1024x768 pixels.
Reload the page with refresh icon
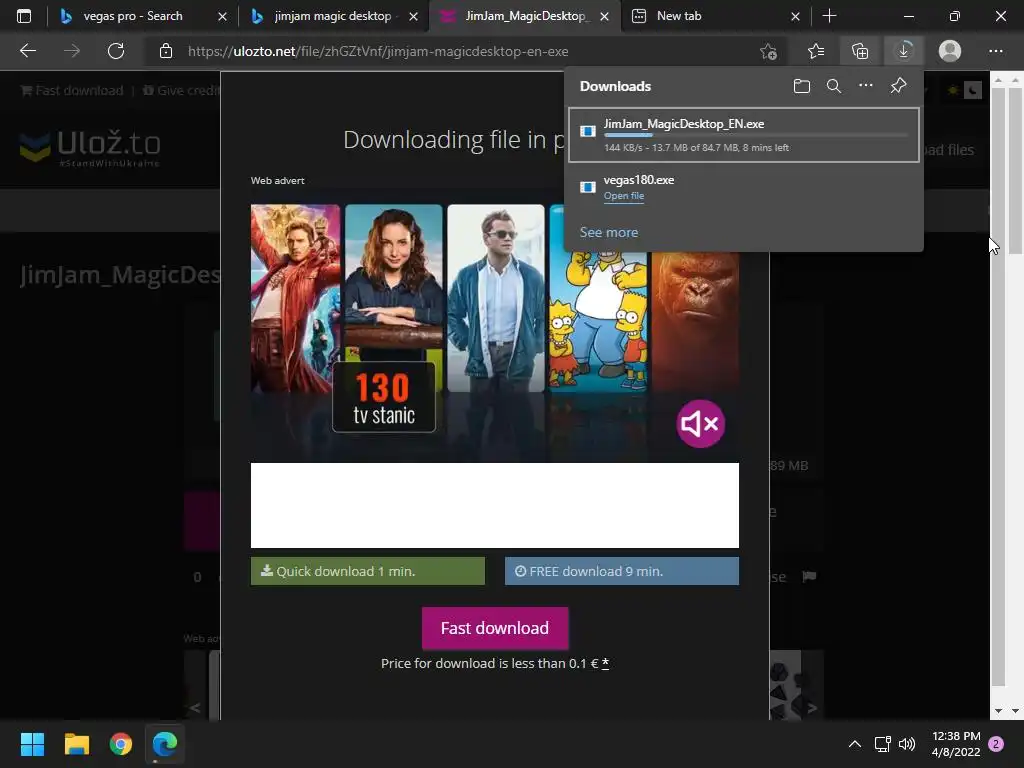(x=116, y=51)
